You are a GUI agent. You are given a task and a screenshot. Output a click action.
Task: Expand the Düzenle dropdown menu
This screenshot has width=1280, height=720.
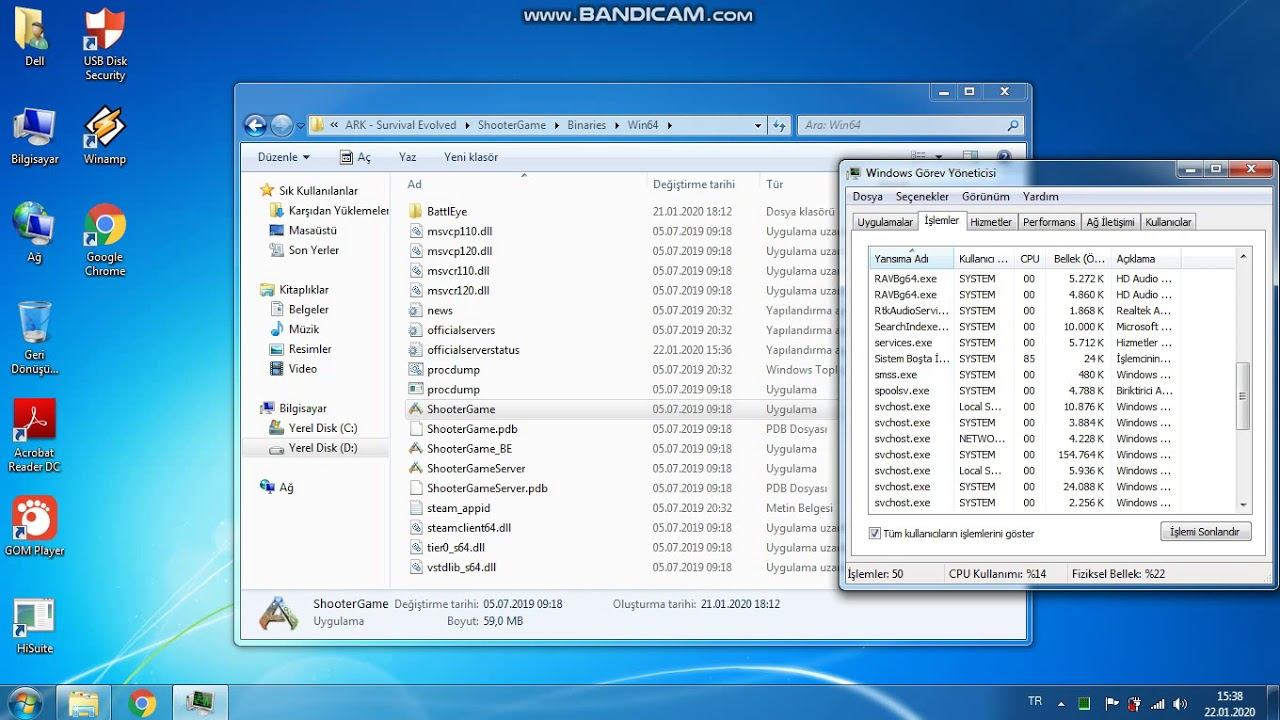coord(283,157)
